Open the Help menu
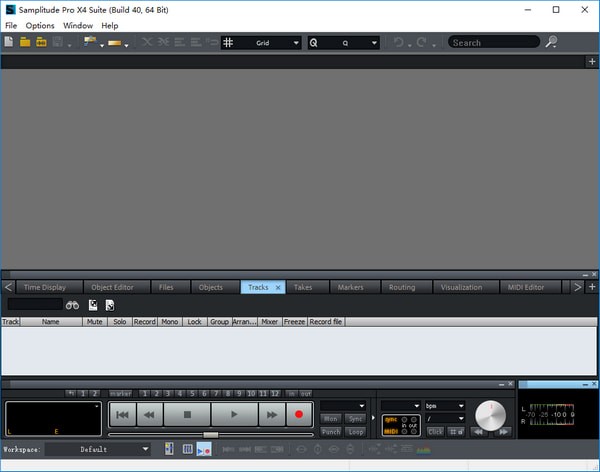This screenshot has height=472, width=600. [x=109, y=26]
